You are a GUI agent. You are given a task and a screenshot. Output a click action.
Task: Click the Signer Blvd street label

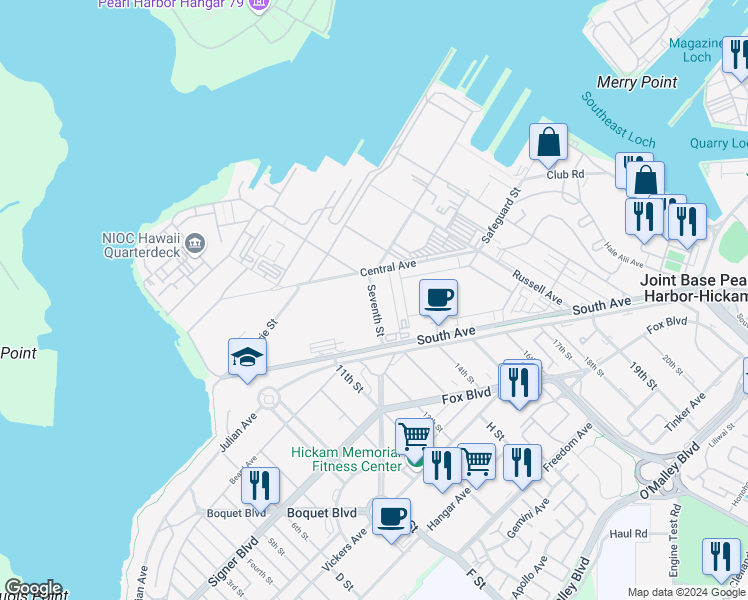(x=233, y=561)
